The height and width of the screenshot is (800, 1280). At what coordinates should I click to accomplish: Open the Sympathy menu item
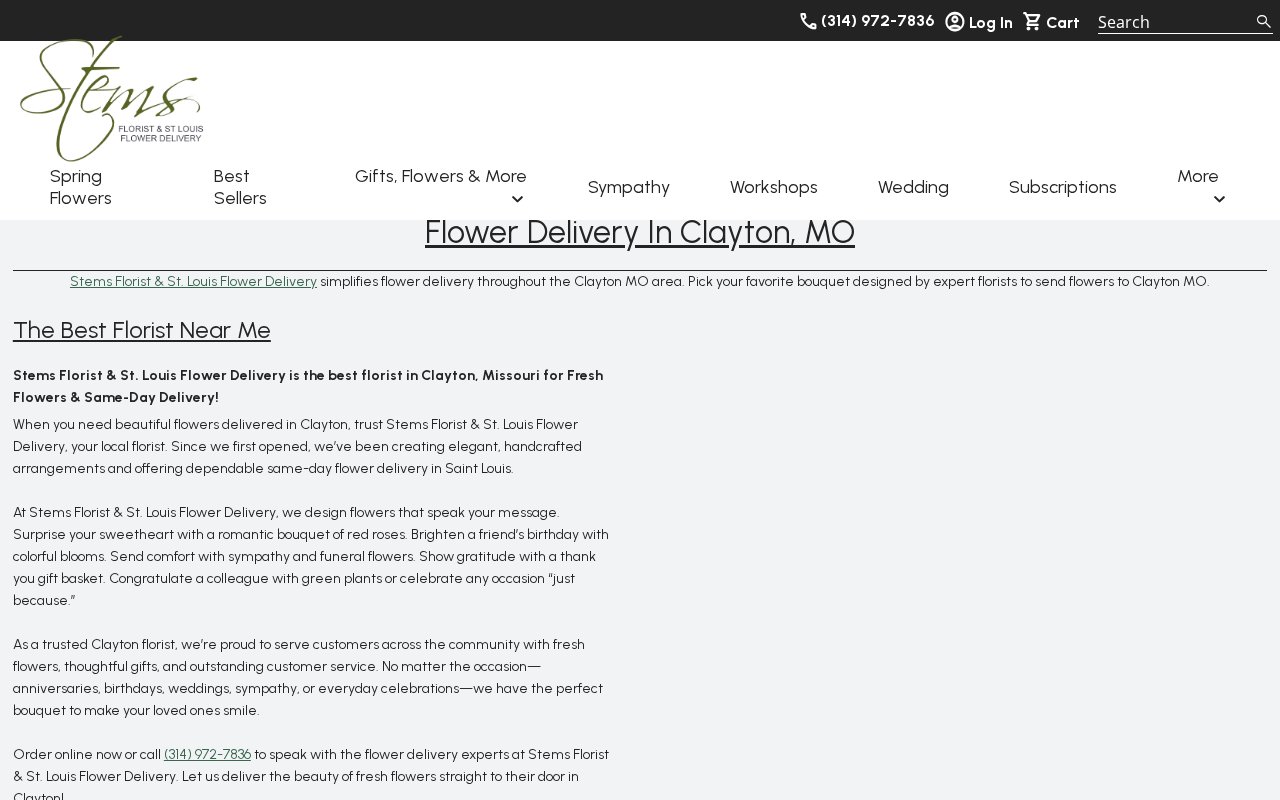[x=629, y=187]
